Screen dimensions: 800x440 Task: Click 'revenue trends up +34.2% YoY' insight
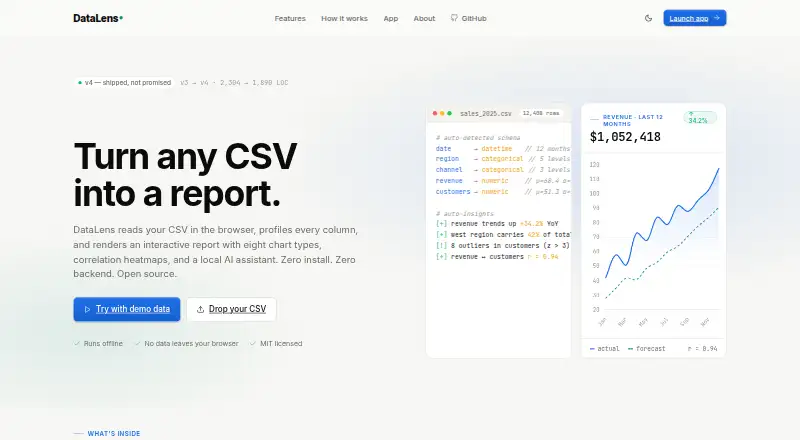pos(497,224)
